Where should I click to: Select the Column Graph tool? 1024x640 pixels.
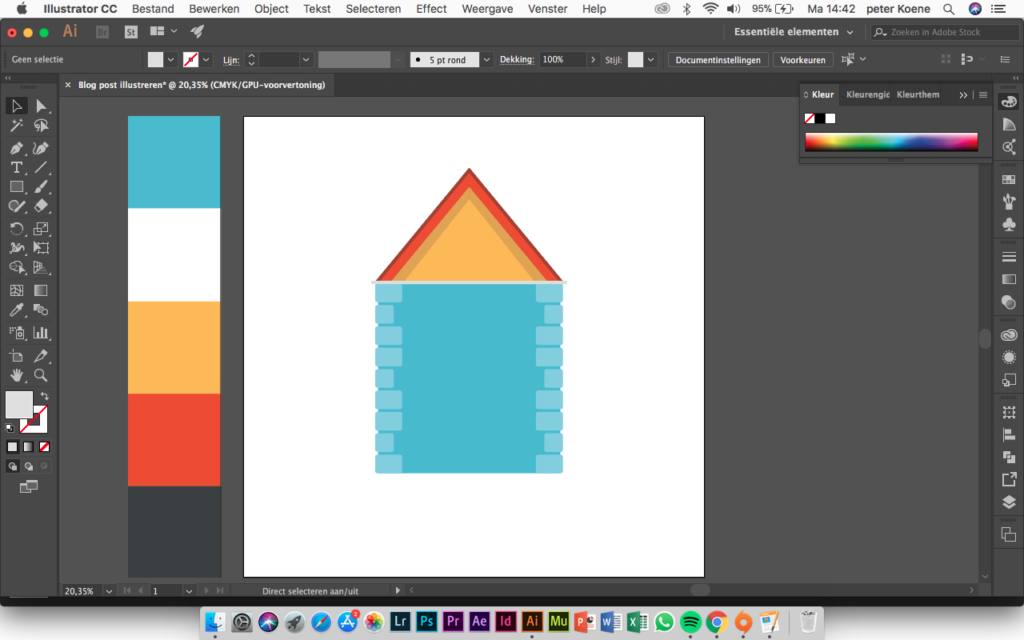click(x=41, y=333)
